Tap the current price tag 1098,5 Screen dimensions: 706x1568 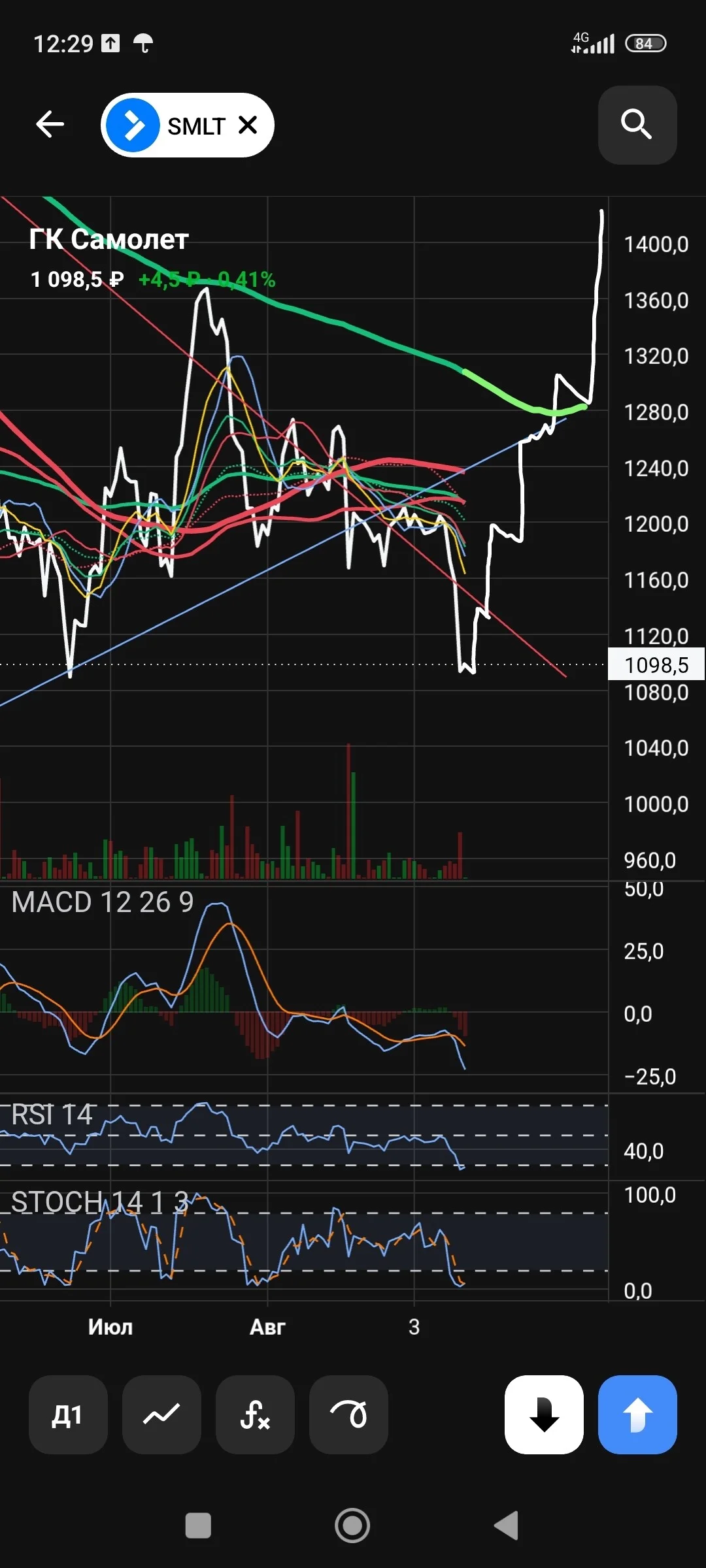[x=656, y=664]
